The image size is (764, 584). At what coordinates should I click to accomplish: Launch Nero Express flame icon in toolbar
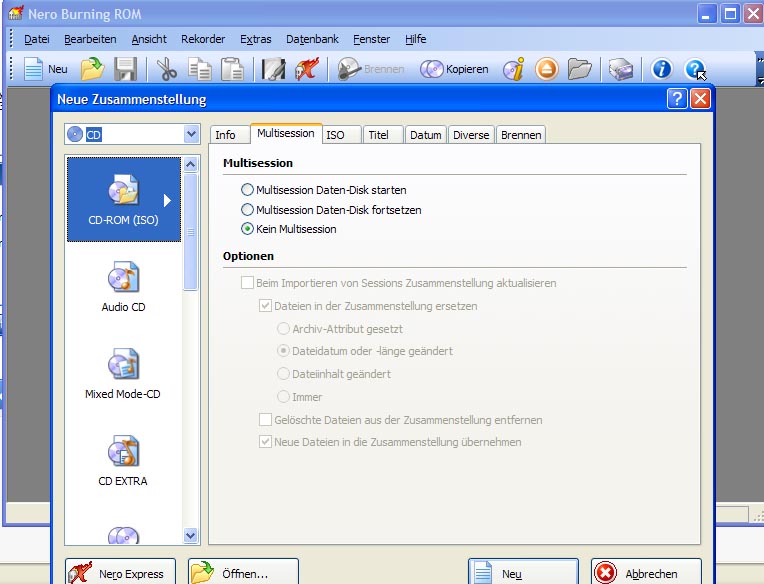(306, 69)
